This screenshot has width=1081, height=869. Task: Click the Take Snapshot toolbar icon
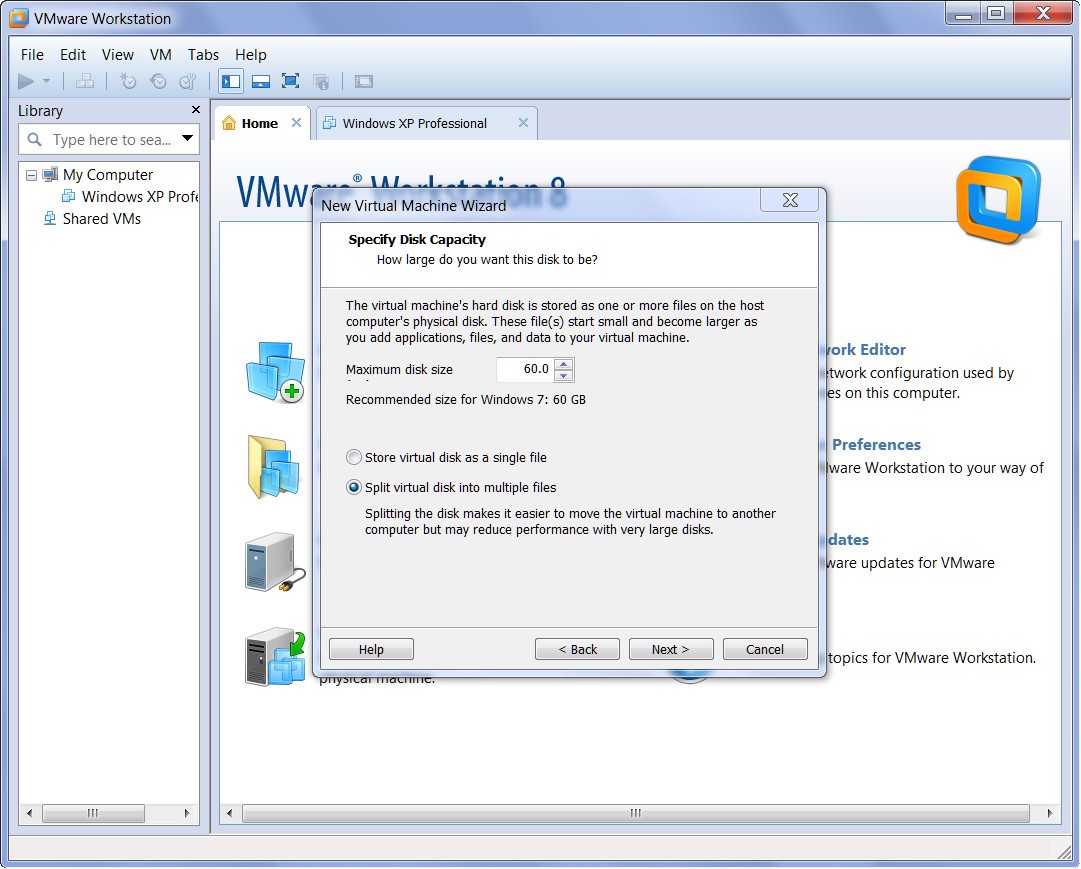point(128,81)
